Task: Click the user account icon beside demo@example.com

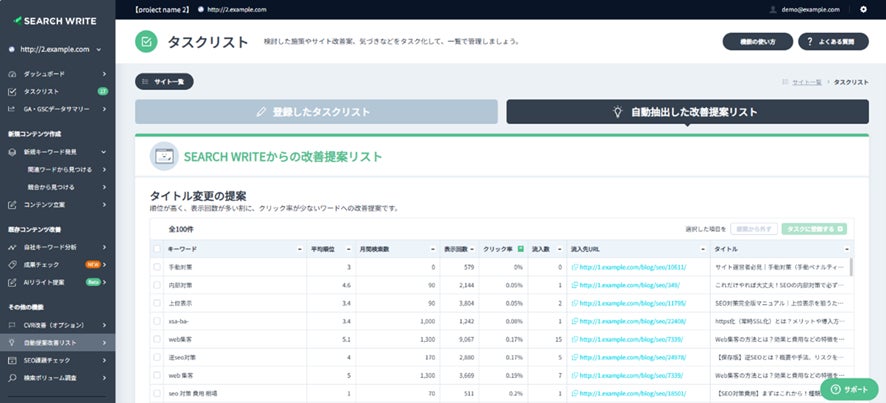Action: (773, 9)
